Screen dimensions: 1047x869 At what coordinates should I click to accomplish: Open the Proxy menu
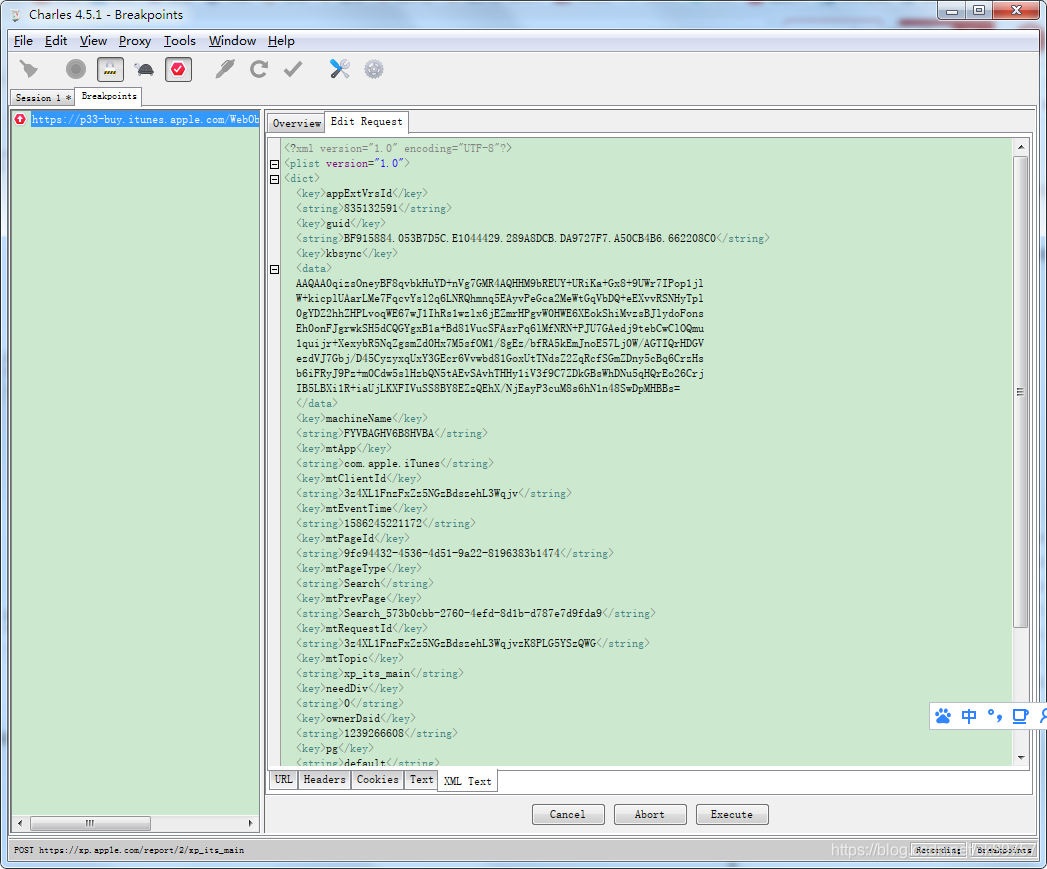tap(135, 41)
